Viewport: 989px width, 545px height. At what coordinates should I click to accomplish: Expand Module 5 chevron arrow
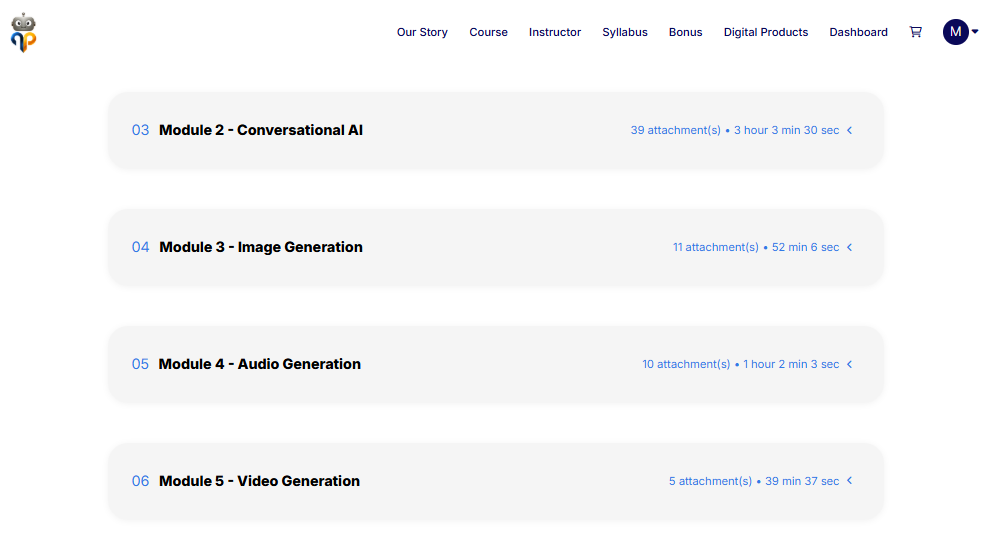[x=849, y=481]
